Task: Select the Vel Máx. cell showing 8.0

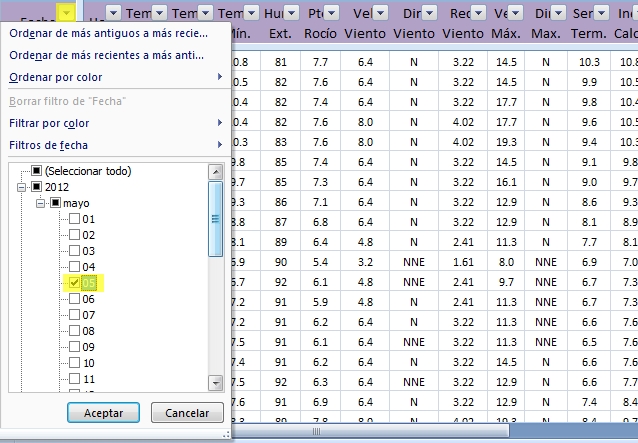Action: [506, 262]
